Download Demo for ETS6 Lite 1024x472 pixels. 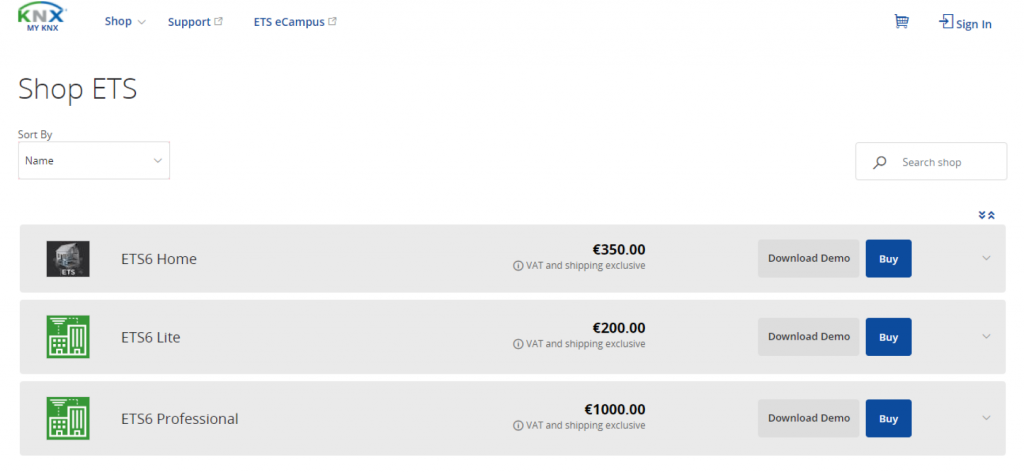click(808, 337)
